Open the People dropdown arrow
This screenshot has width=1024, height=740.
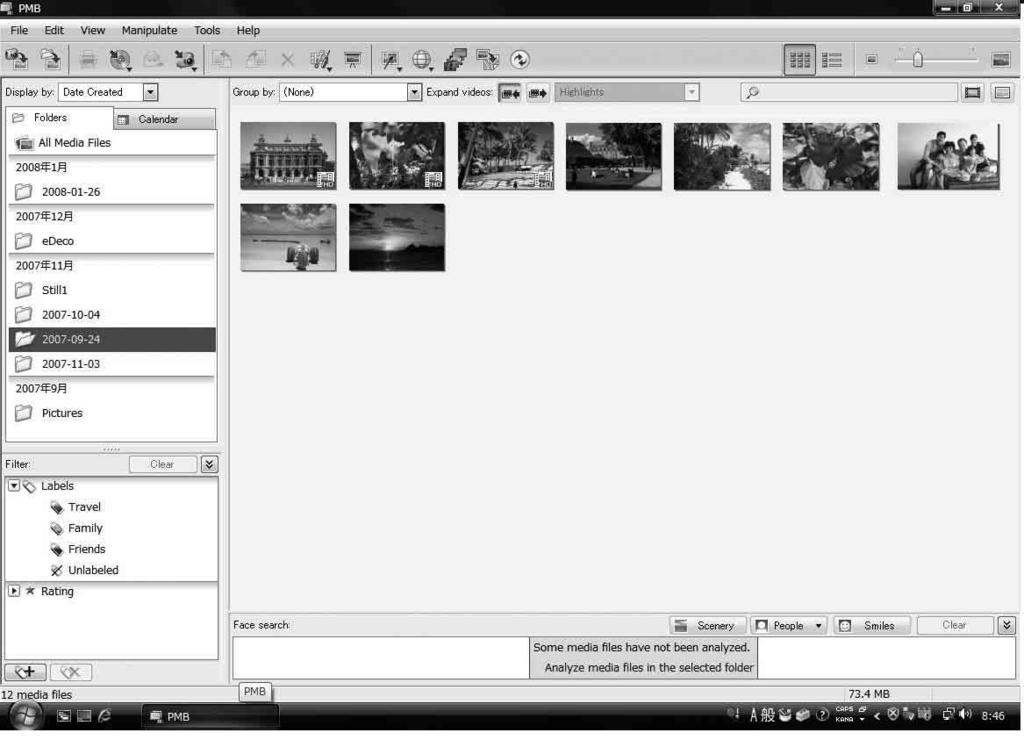[818, 626]
